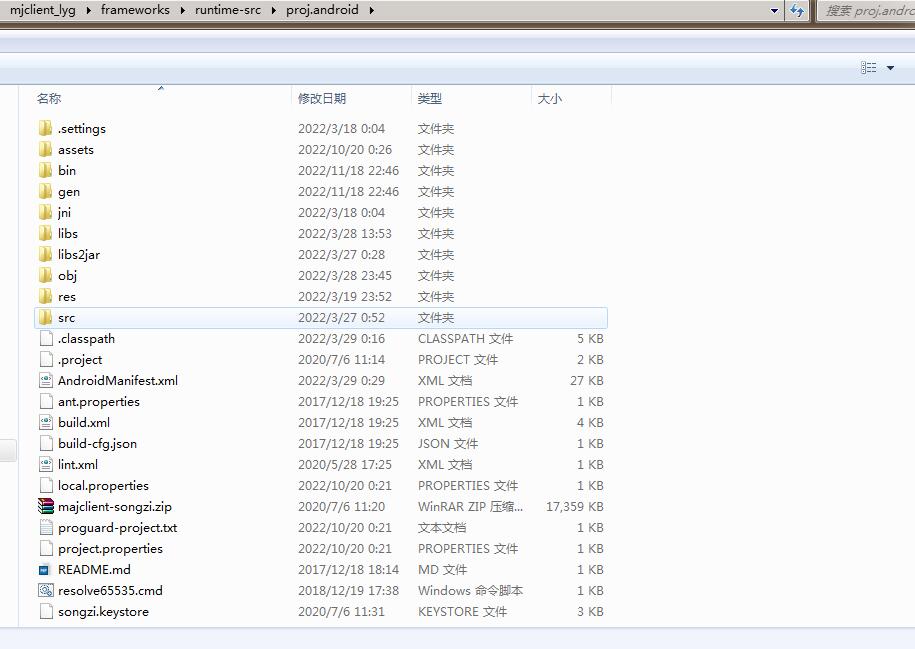Select the resolve65535.cmd file name
The width and height of the screenshot is (915, 649).
pos(110,591)
